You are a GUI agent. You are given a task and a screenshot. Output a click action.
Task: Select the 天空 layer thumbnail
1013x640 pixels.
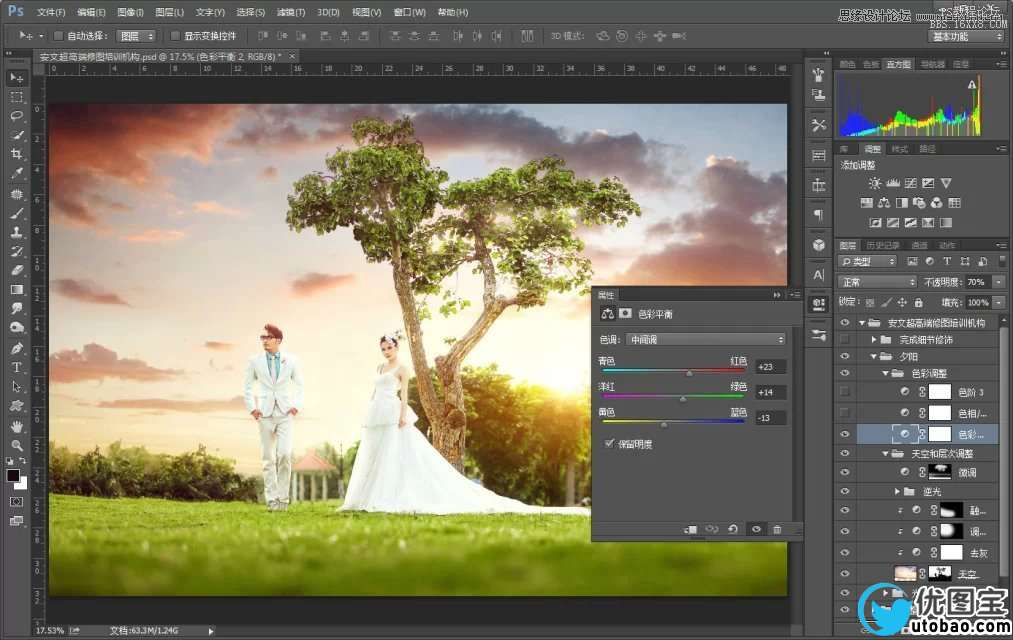coord(905,573)
